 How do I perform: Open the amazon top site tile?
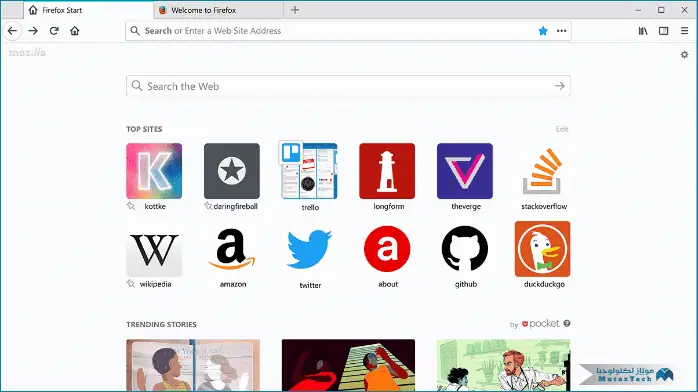pos(231,249)
